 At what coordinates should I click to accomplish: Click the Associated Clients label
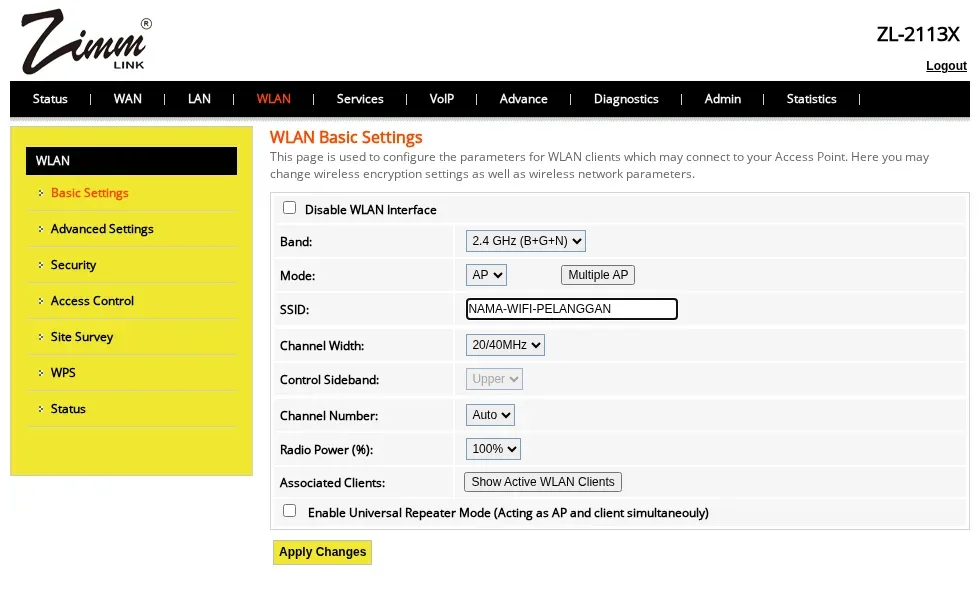[332, 483]
